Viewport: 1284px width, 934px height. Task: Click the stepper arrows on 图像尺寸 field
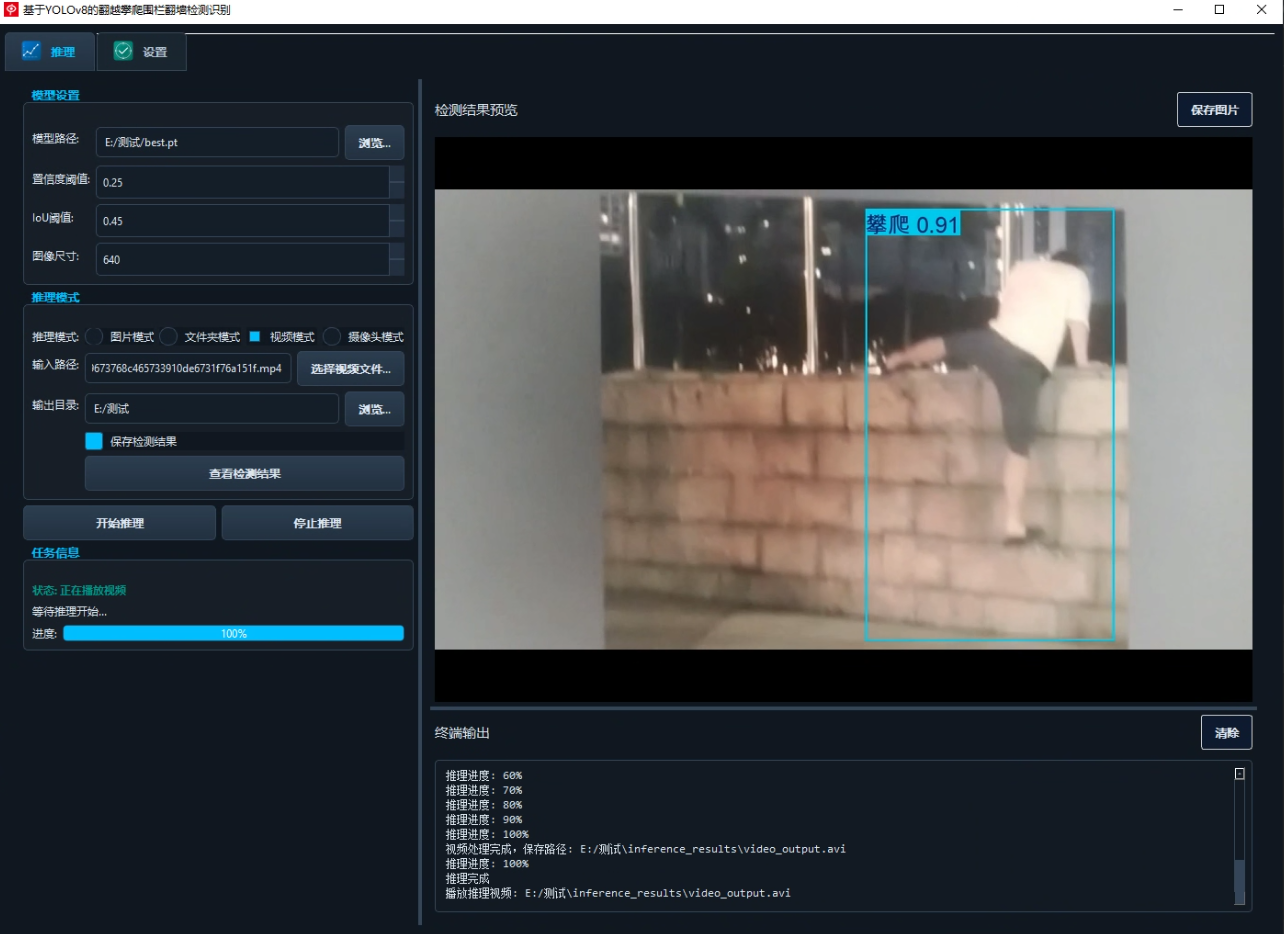(397, 259)
